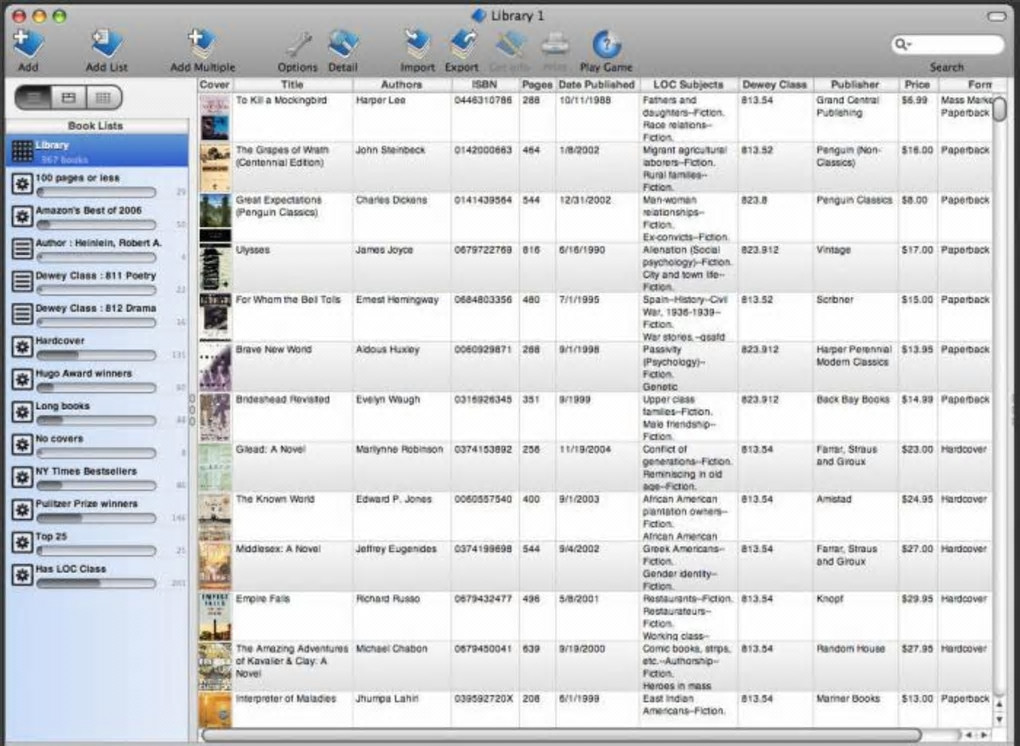
Task: Sort by Publisher column header
Action: (x=855, y=85)
